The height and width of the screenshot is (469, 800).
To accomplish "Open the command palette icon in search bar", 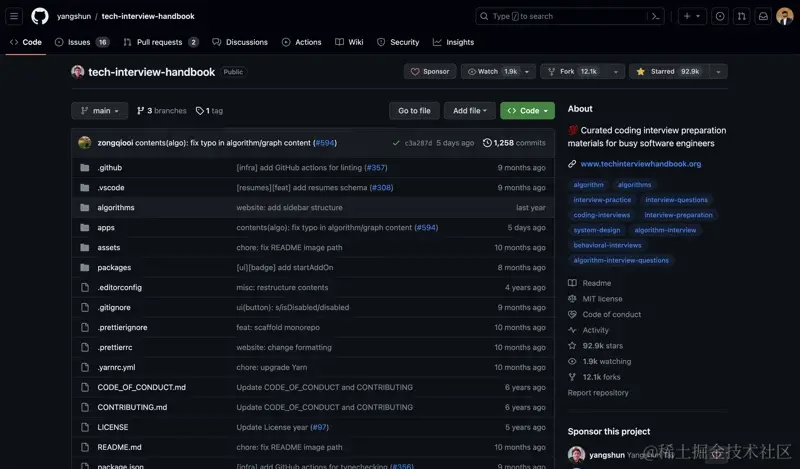I will pos(656,16).
